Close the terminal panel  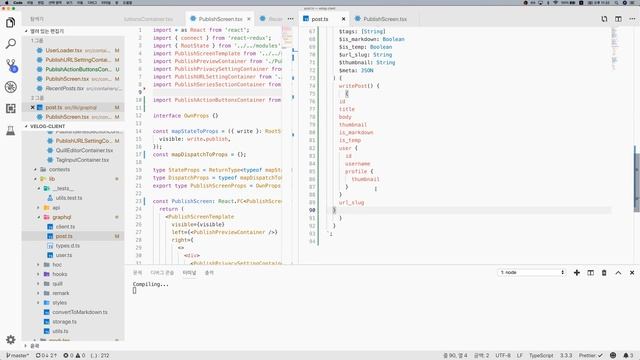click(x=632, y=273)
